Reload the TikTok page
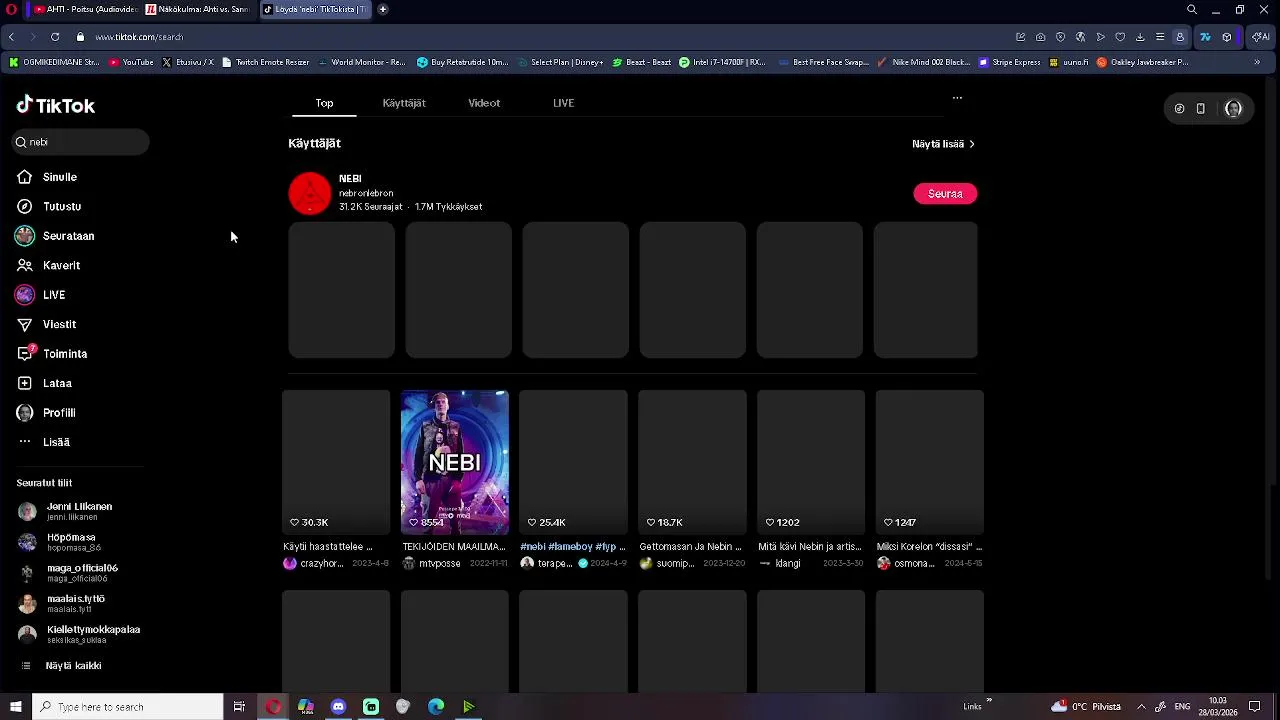Screen dimensions: 1280x720 tap(55, 37)
